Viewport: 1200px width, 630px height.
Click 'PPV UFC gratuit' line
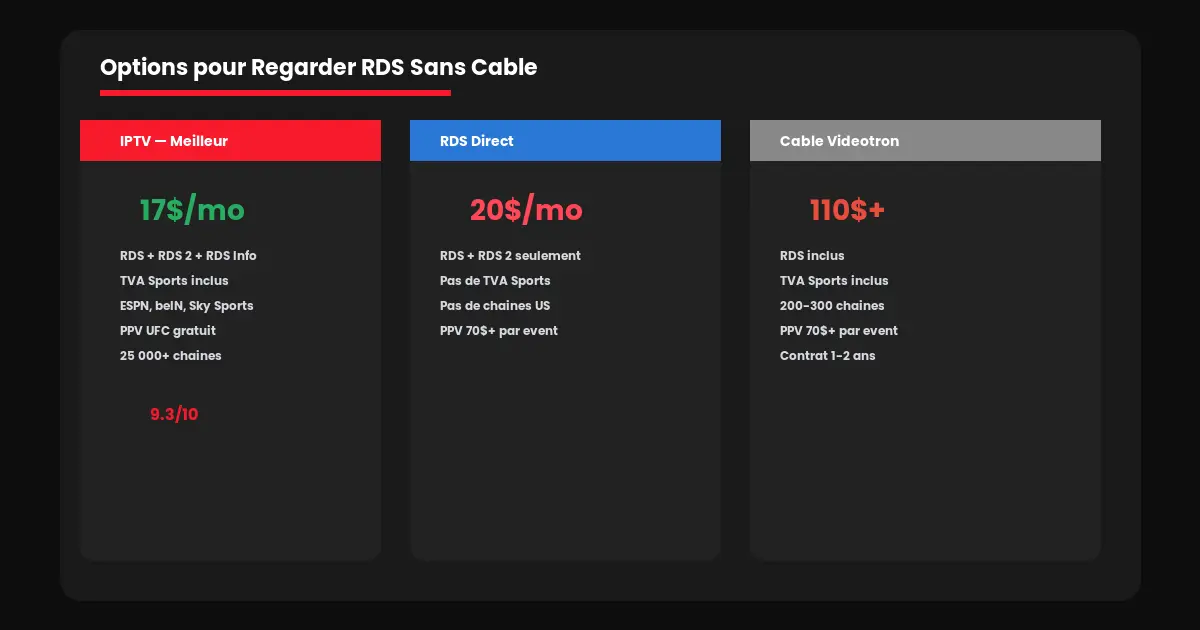168,331
